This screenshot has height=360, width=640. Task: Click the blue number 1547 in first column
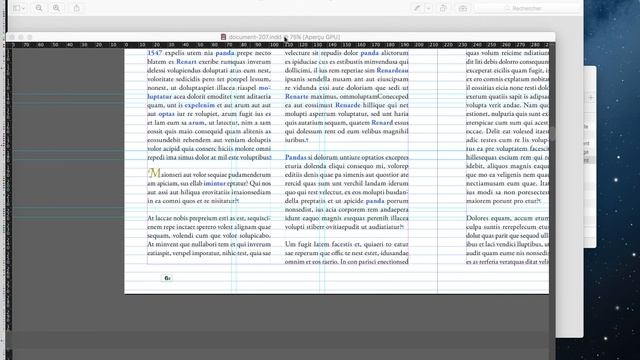[155, 53]
